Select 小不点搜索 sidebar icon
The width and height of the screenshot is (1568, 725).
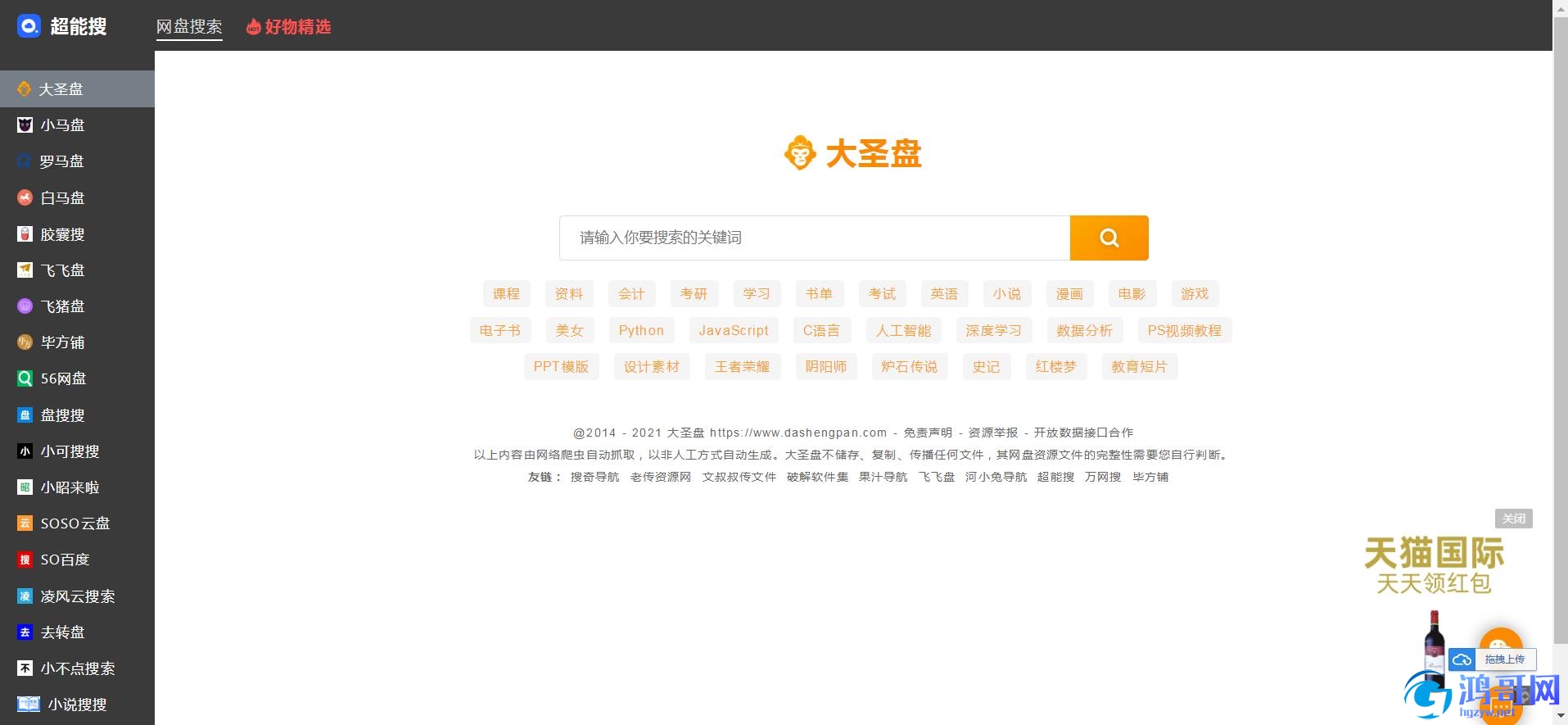25,668
